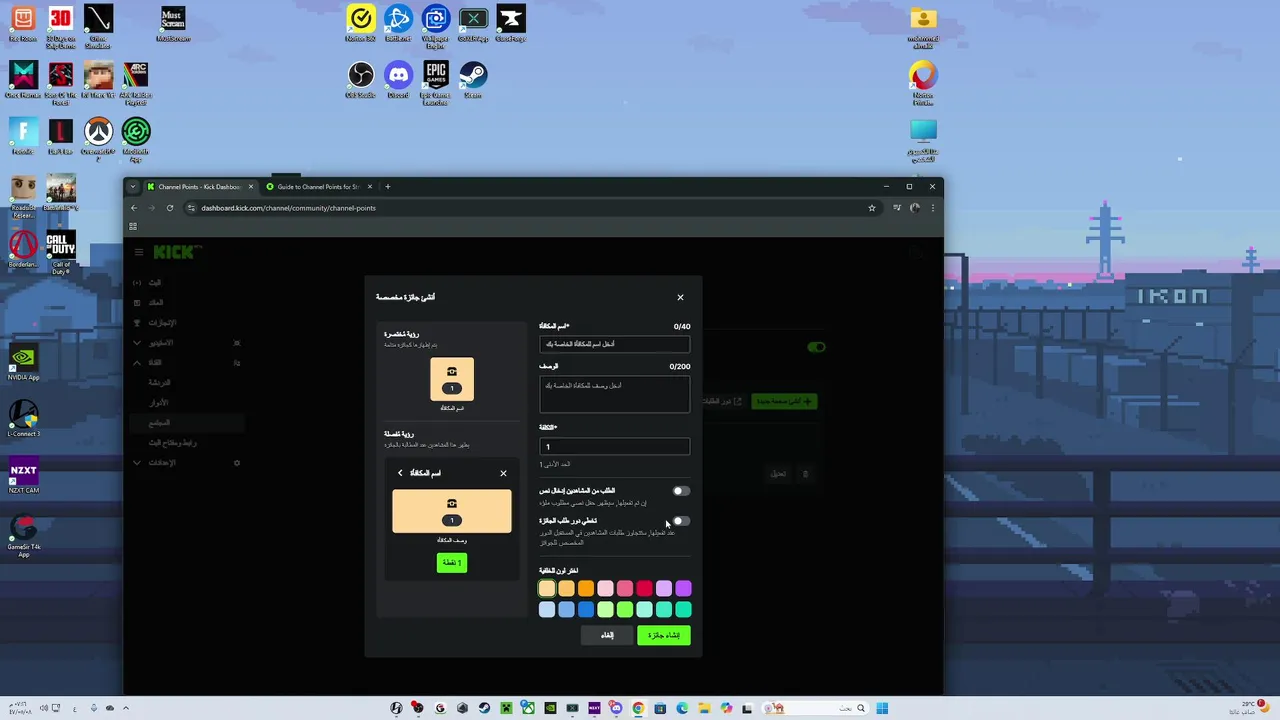Go back in browser history

coord(134,208)
